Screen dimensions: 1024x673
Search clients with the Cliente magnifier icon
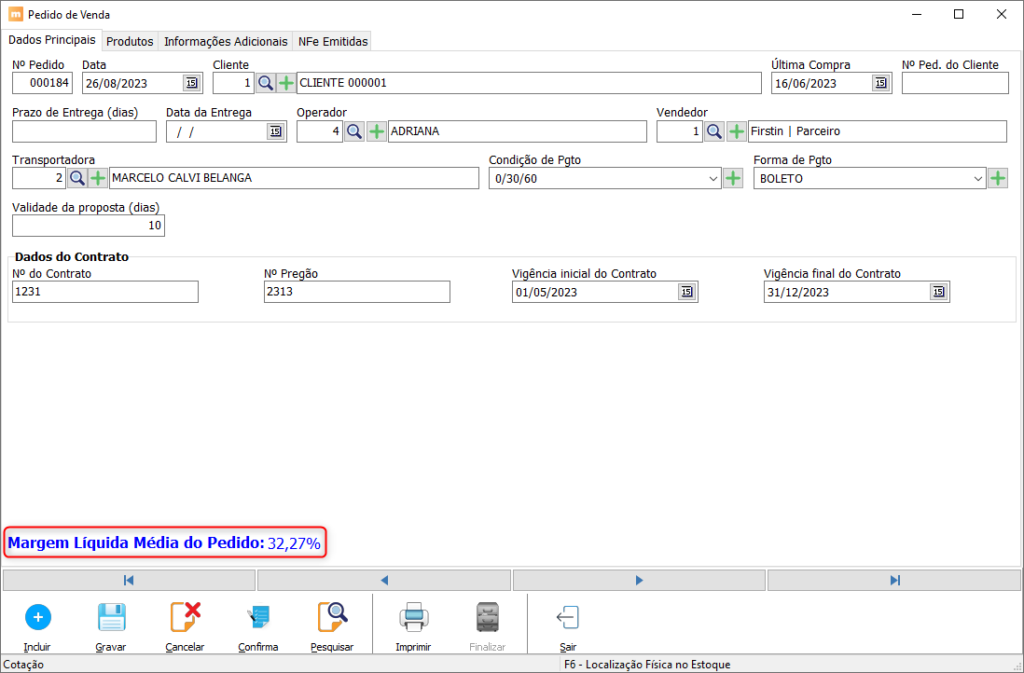(265, 84)
